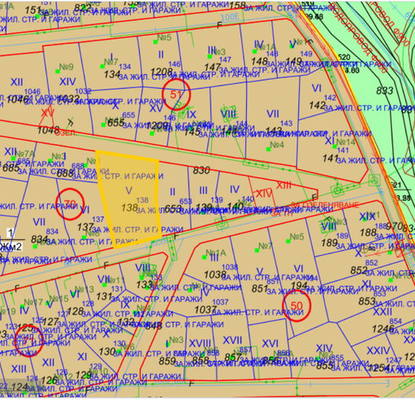Click red circled block number 51
The height and width of the screenshot is (400, 415).
point(176,95)
